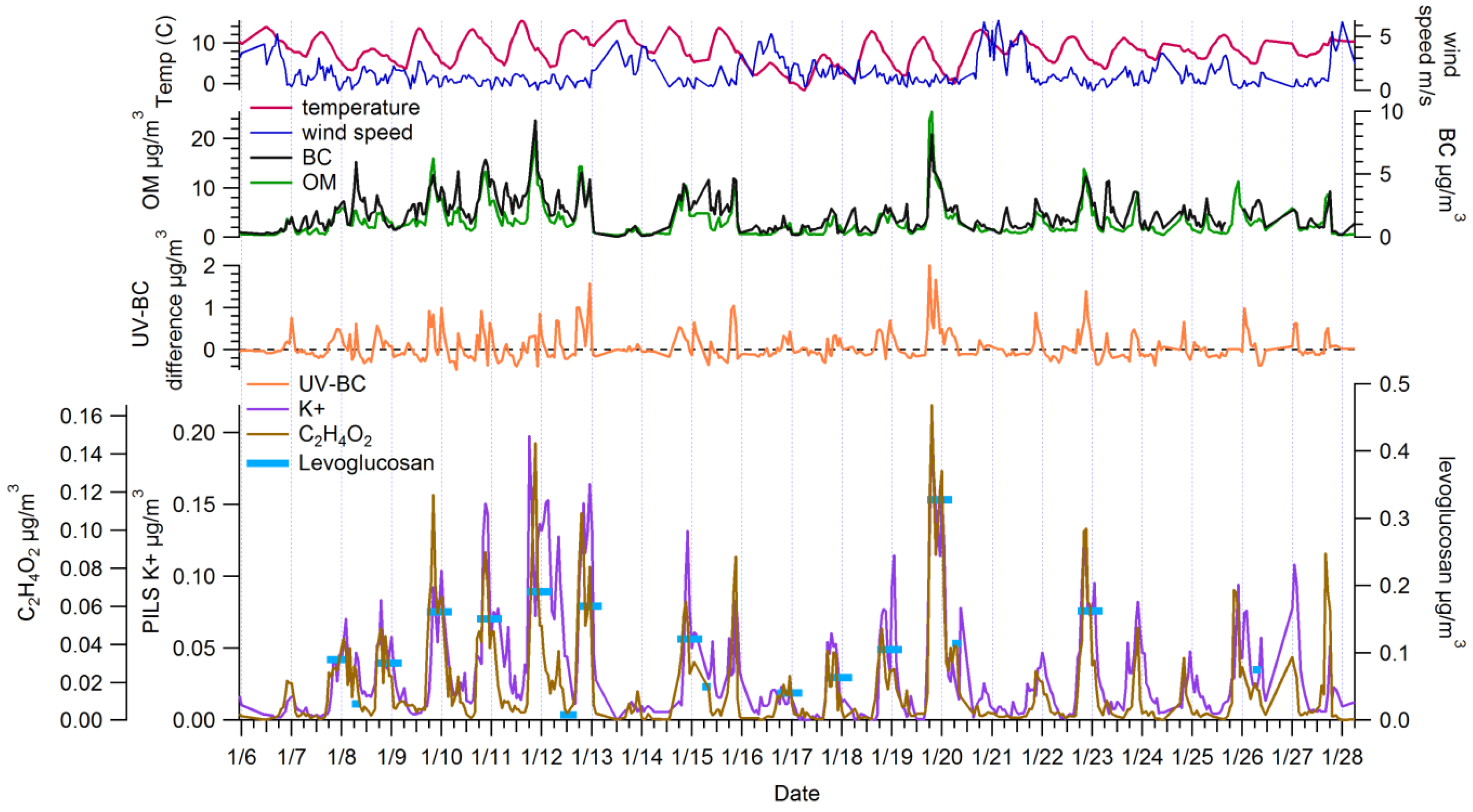
Task: Select the green OM legend swatch
Action: pos(271,182)
